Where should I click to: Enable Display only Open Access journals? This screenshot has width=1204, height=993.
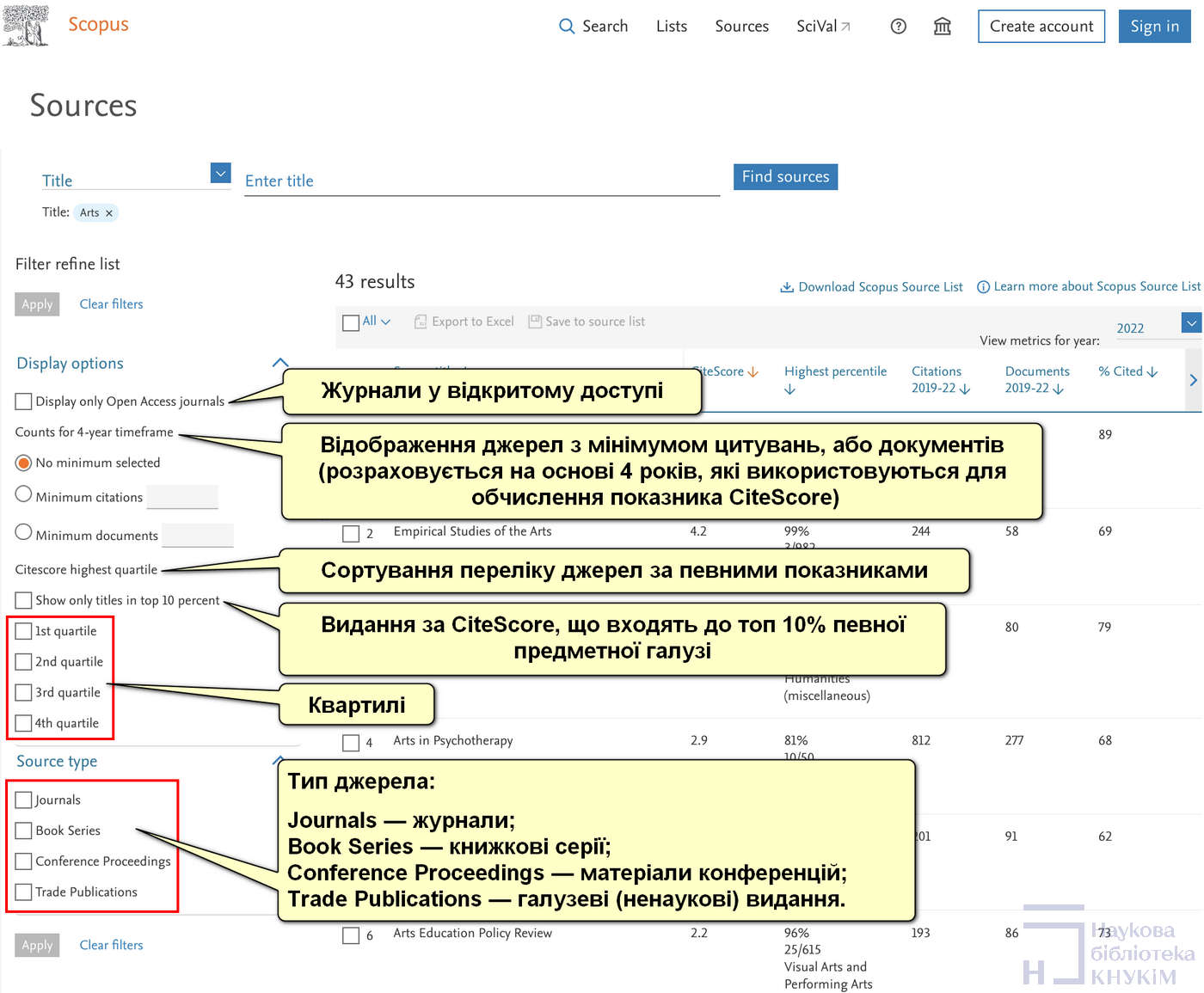coord(23,401)
